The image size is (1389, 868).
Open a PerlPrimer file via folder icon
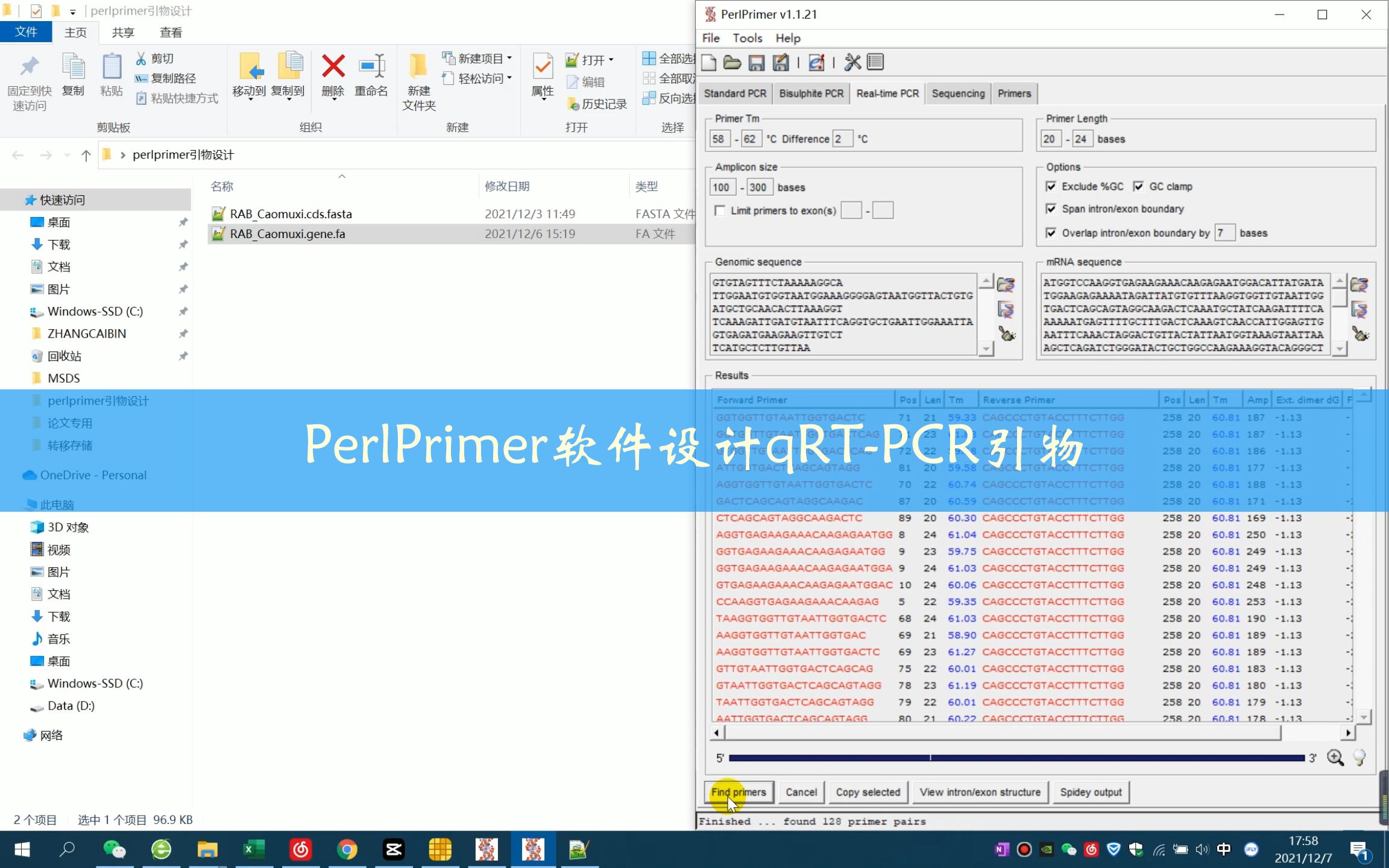[x=732, y=62]
